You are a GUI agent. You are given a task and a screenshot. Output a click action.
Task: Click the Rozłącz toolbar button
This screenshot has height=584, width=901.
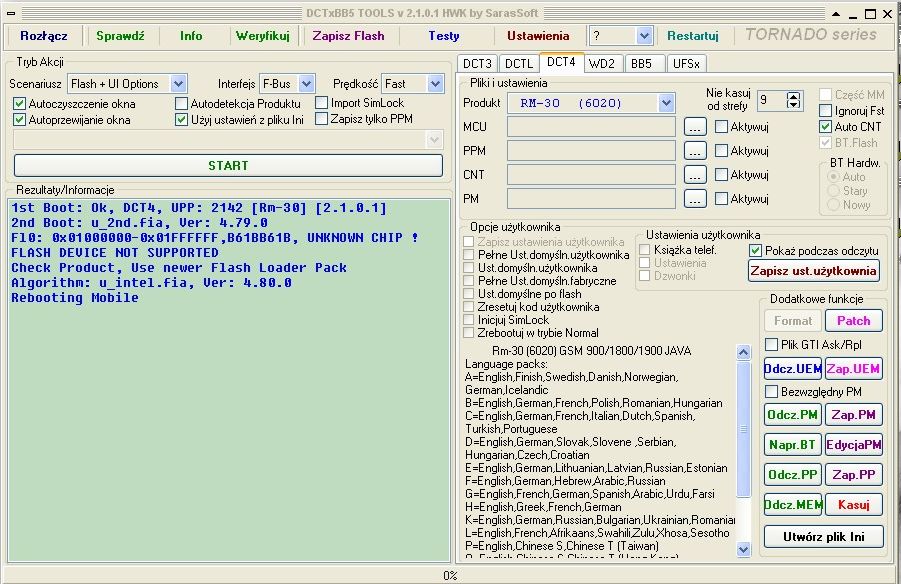click(43, 36)
